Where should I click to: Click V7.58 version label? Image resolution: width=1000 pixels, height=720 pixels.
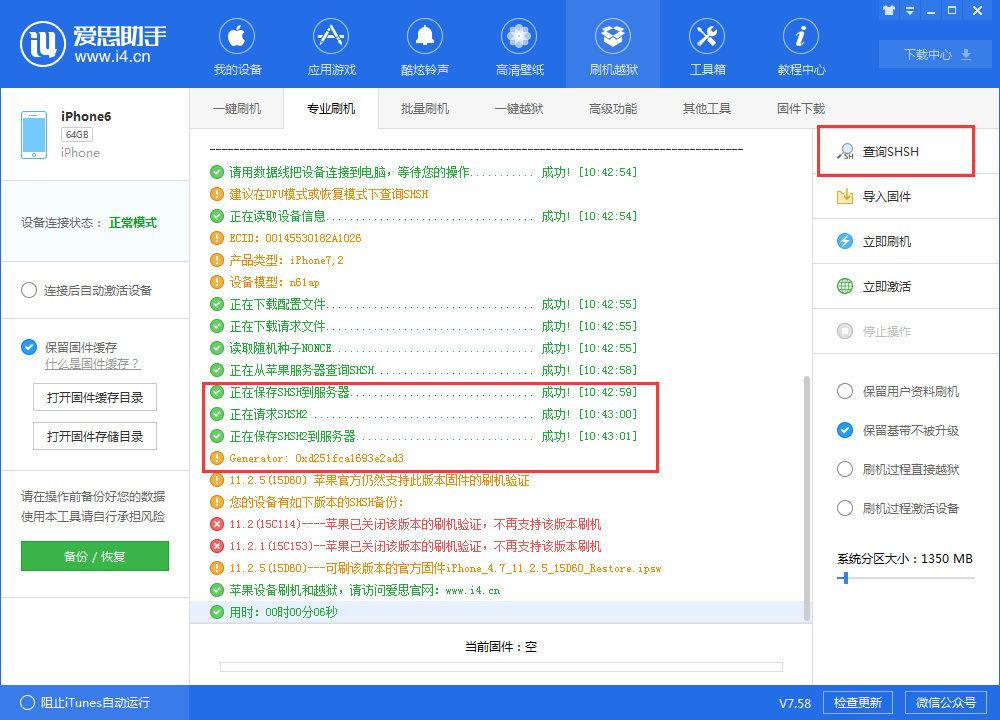795,703
